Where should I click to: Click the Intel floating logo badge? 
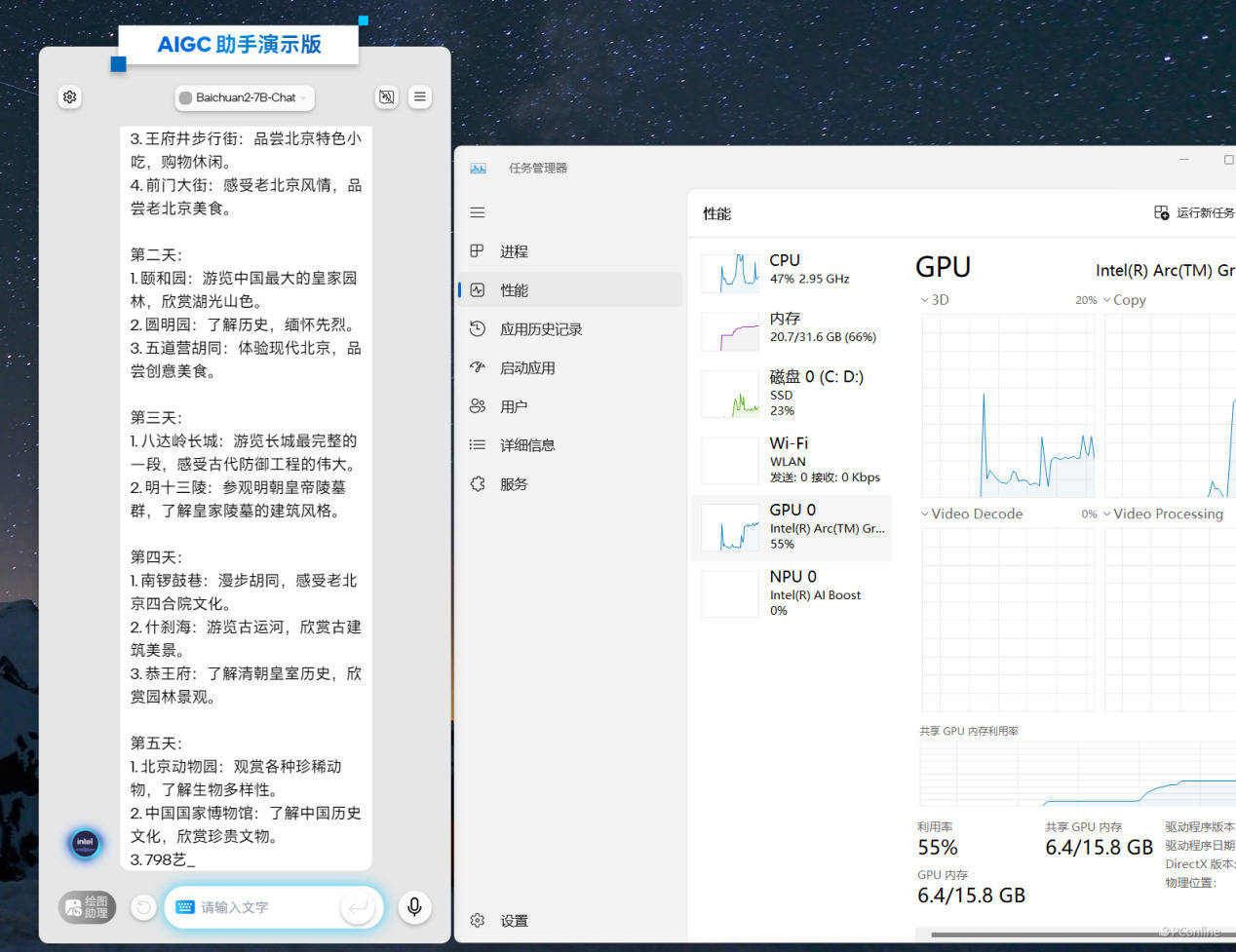[x=85, y=842]
